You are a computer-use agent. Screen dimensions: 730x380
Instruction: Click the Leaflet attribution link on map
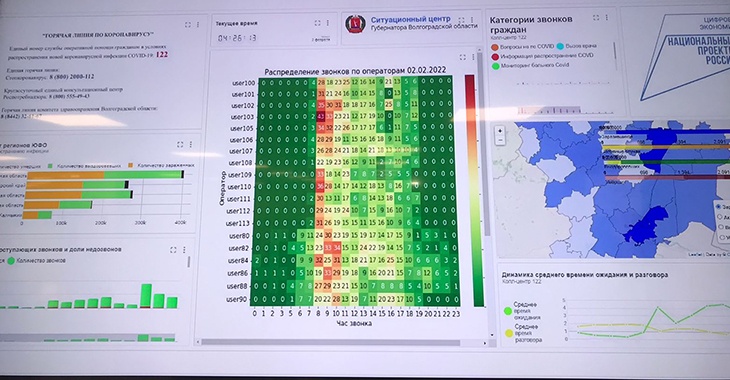[x=694, y=255]
